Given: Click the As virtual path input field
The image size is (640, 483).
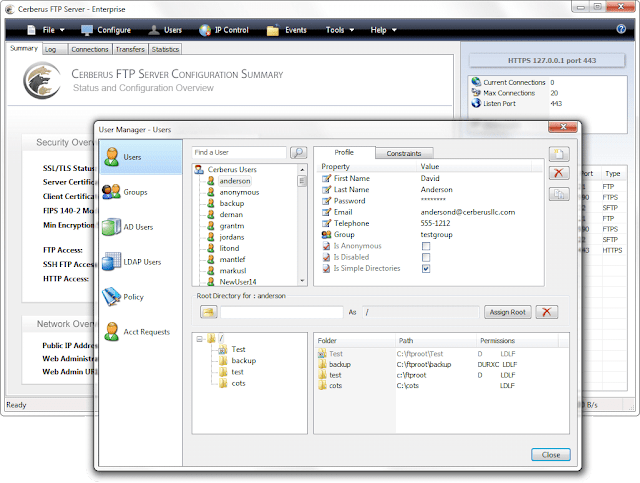Looking at the screenshot, I should tap(420, 312).
